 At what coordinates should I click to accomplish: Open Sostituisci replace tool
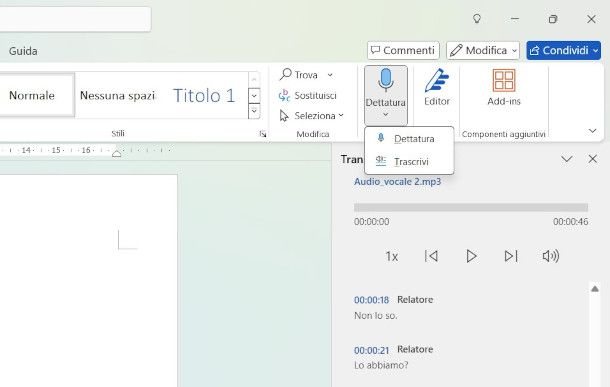pyautogui.click(x=308, y=95)
